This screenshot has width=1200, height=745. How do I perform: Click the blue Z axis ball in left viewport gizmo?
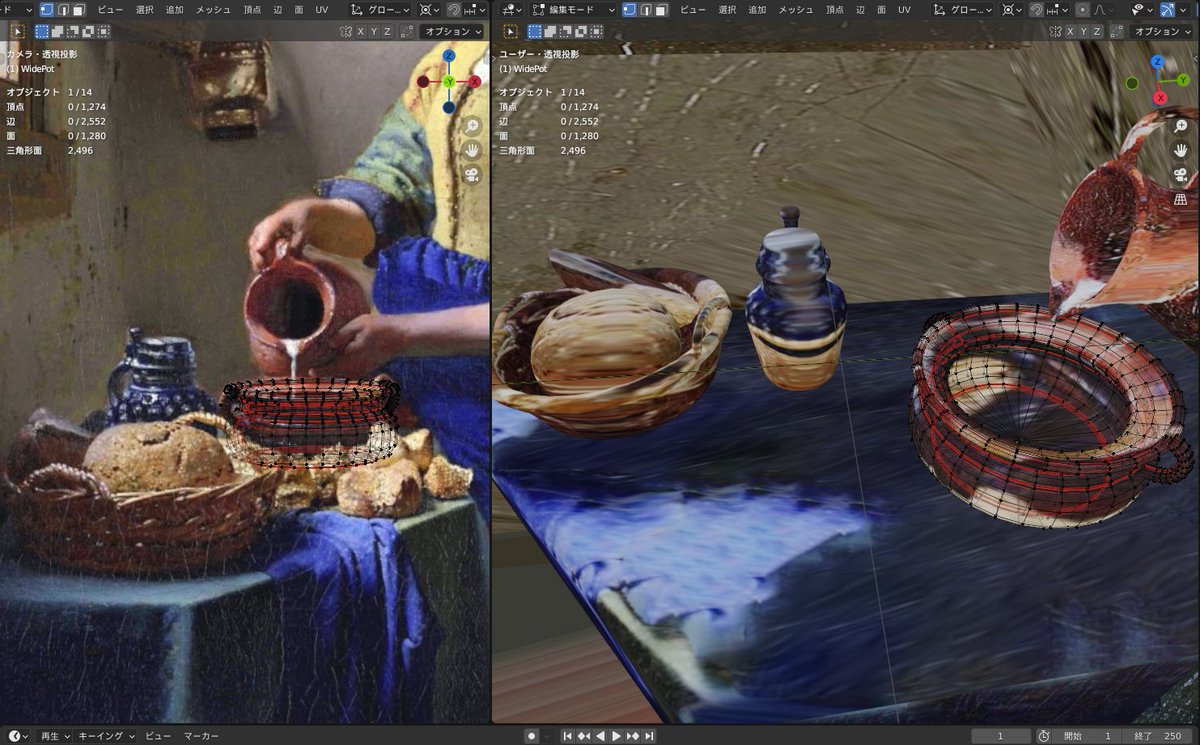coord(449,56)
